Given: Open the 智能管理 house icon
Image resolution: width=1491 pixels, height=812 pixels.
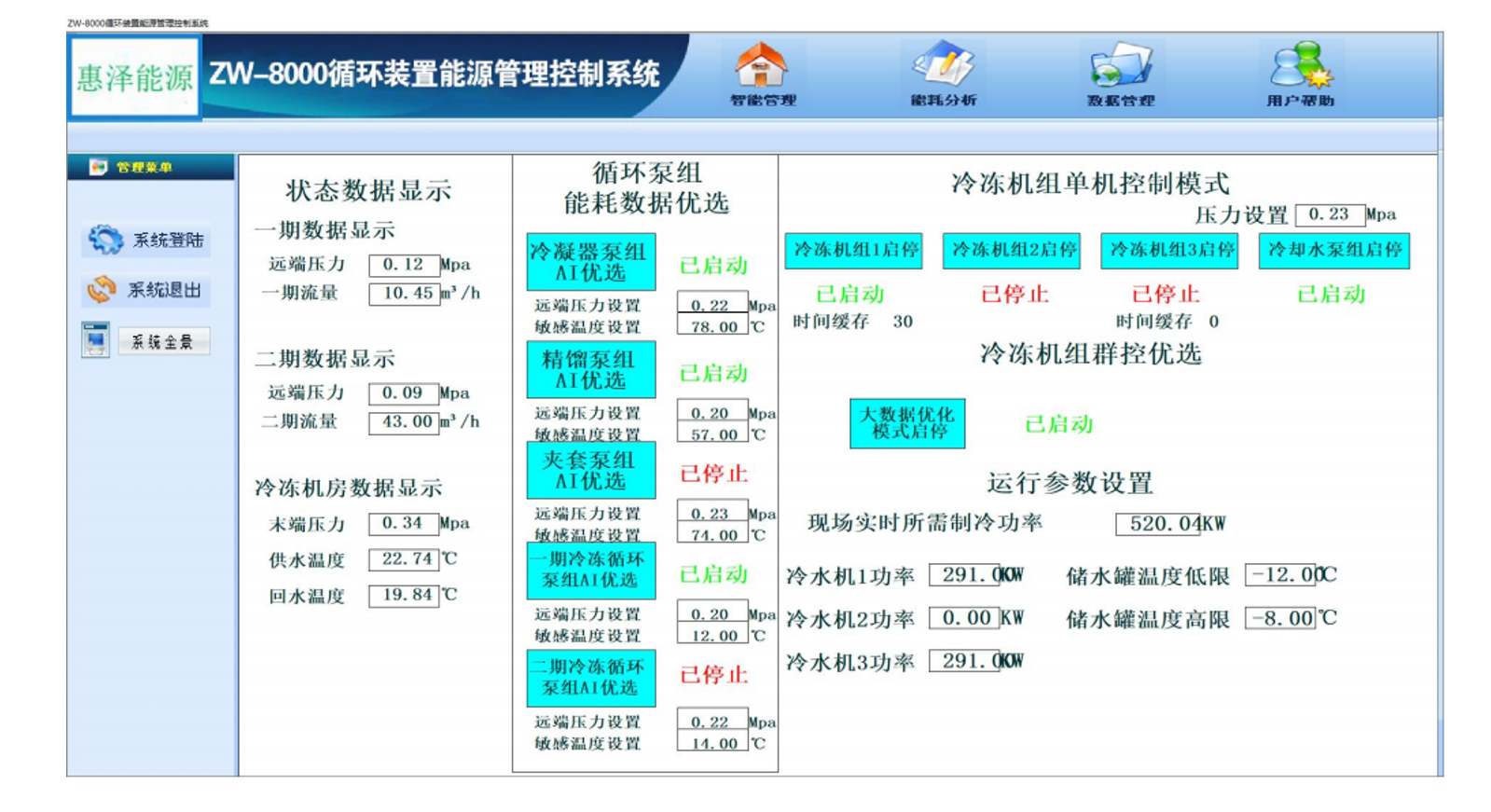Looking at the screenshot, I should tap(762, 67).
